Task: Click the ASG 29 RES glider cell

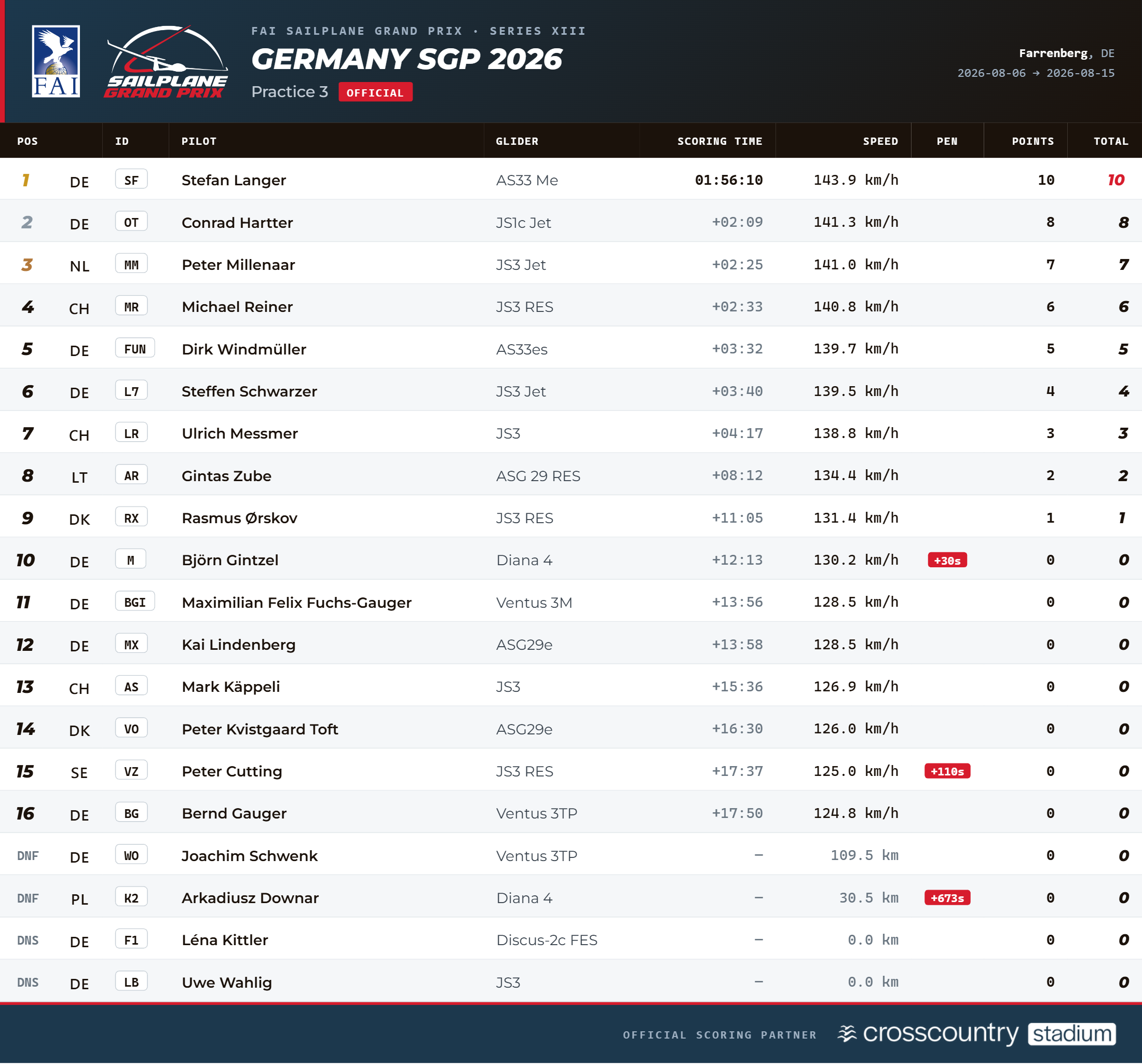Action: 538,476
